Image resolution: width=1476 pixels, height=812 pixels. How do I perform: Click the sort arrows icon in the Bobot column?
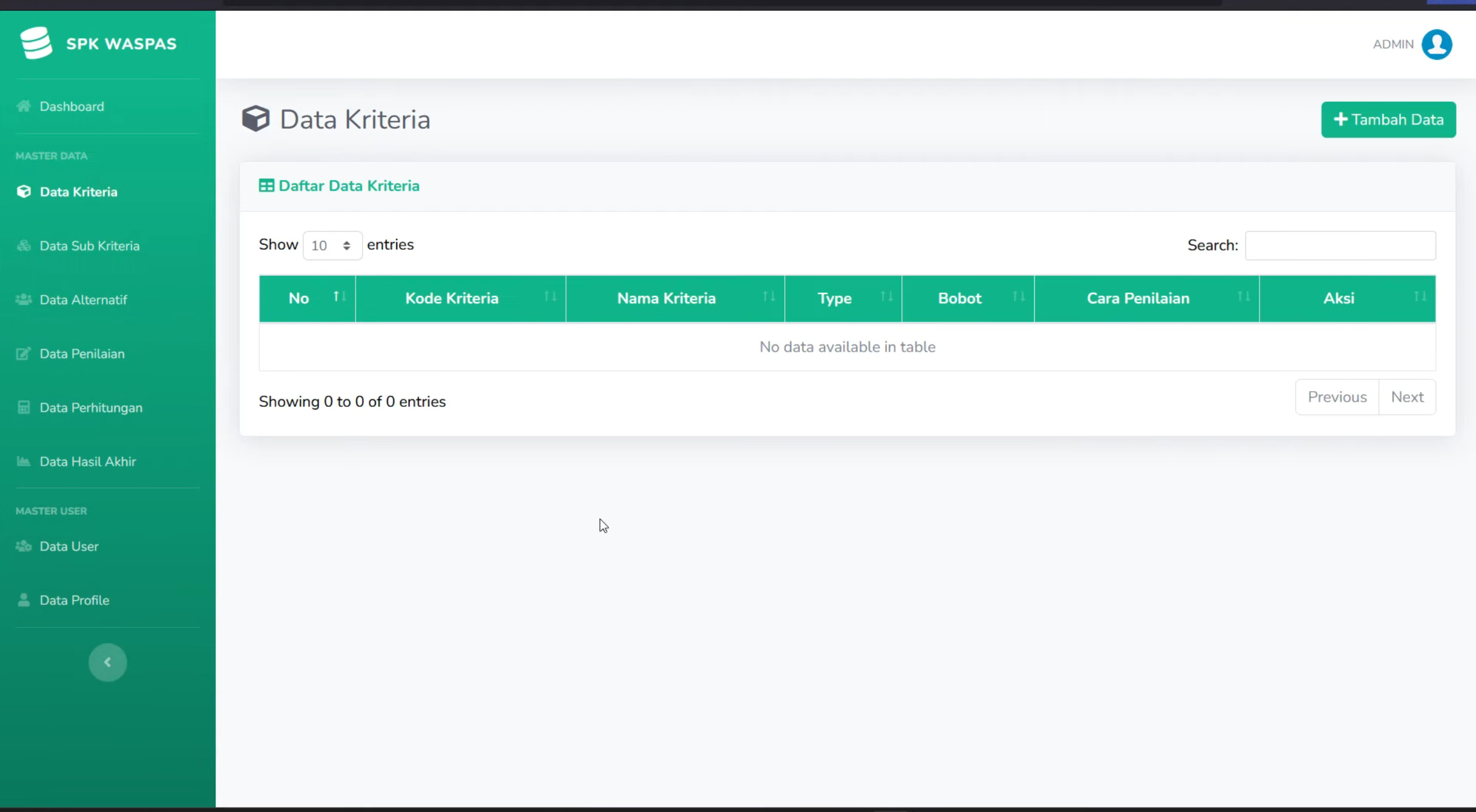(1019, 297)
